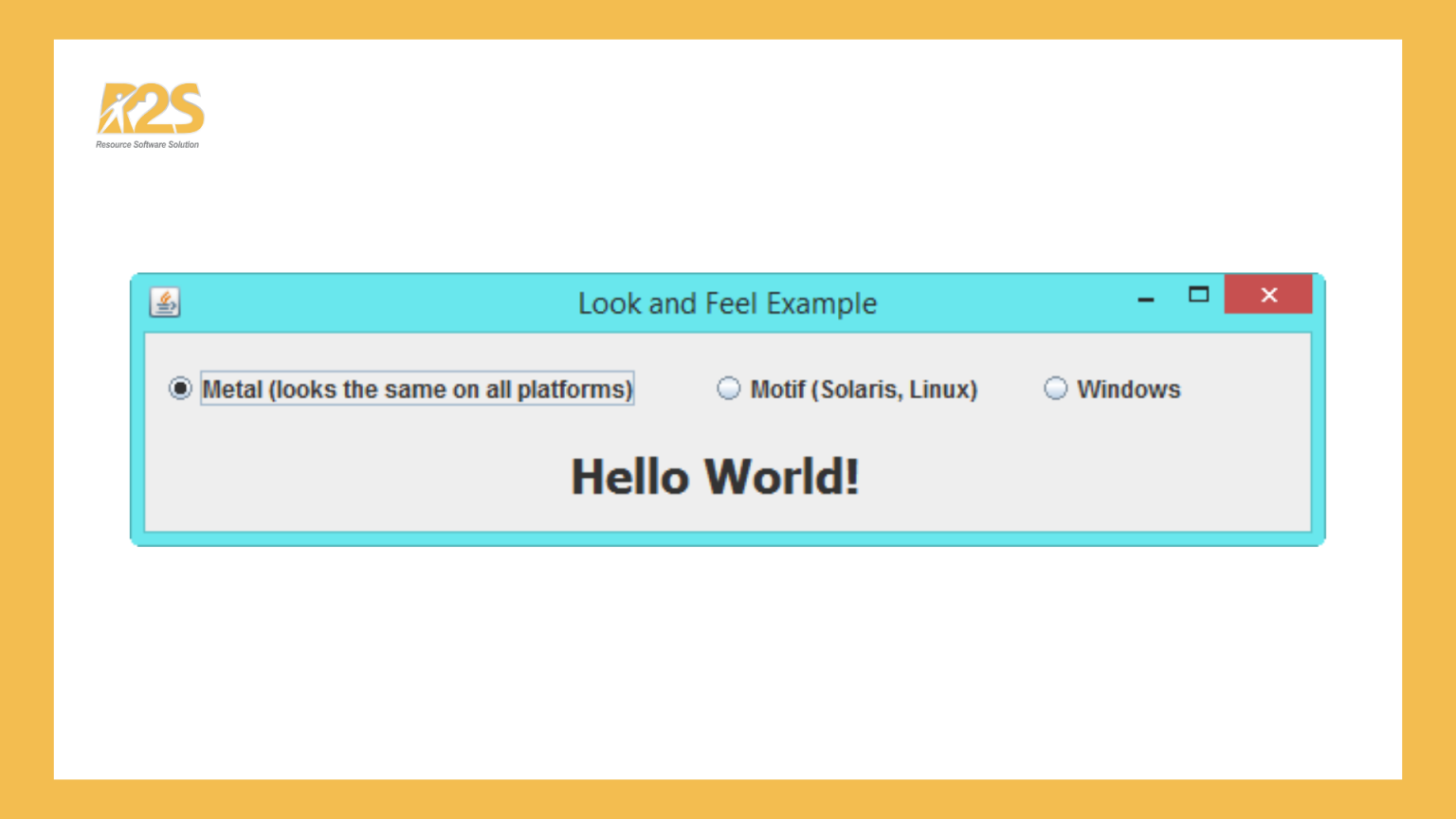Choose the Motif radio button circle

click(x=728, y=389)
